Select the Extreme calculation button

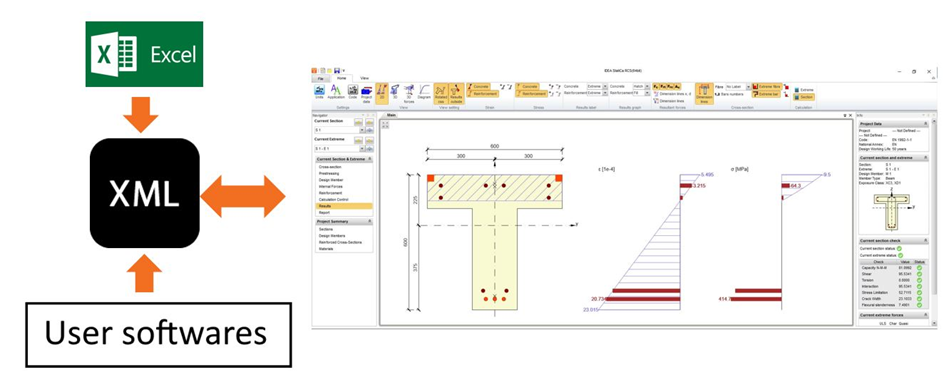[804, 90]
